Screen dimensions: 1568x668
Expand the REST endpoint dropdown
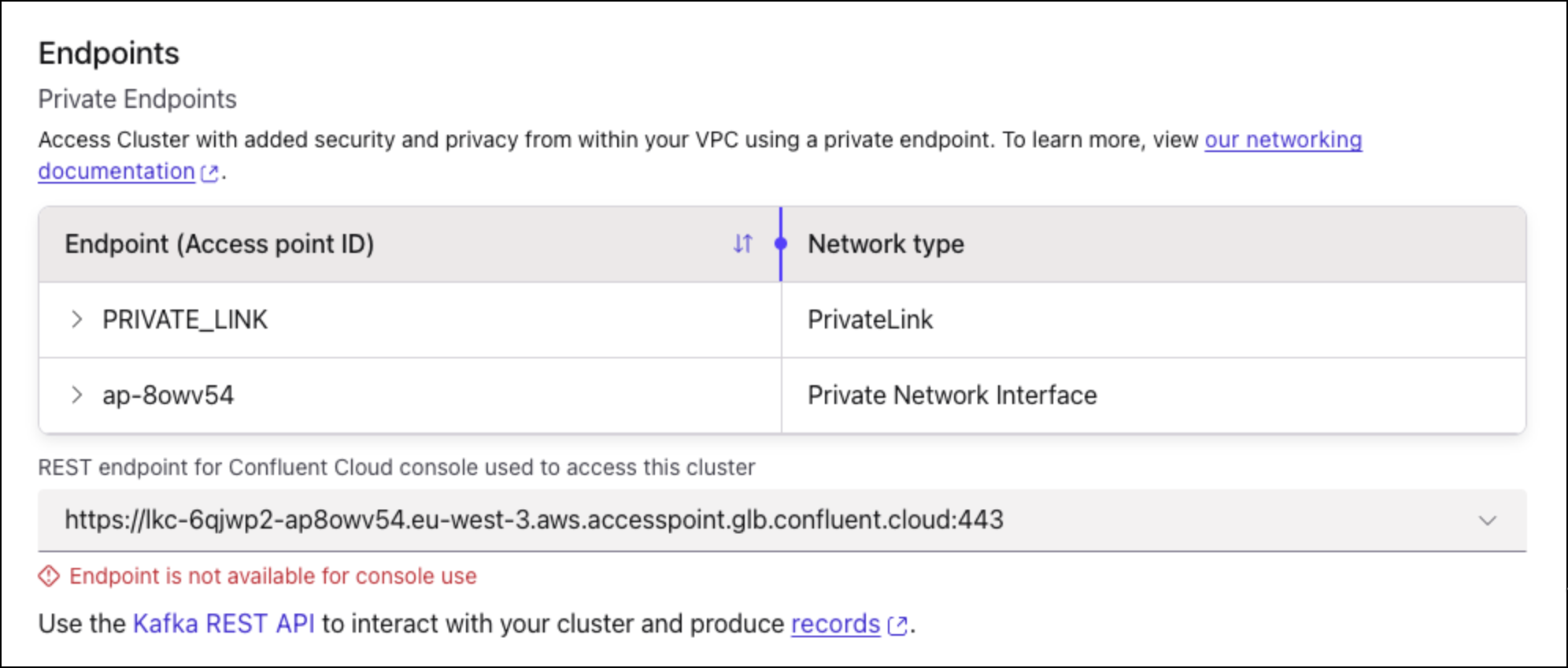[x=1486, y=520]
